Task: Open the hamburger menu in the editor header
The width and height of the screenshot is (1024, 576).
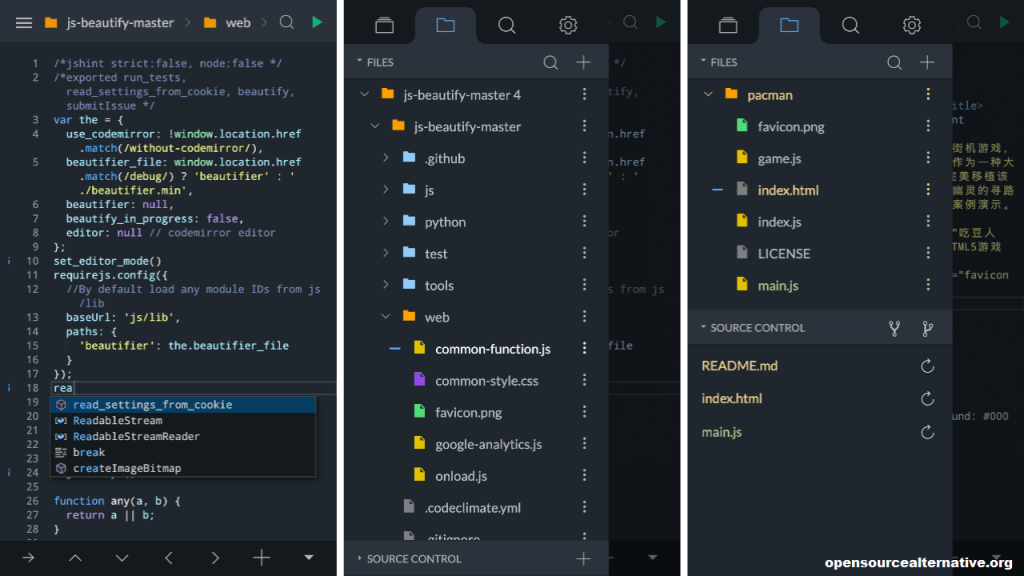Action: 24,22
